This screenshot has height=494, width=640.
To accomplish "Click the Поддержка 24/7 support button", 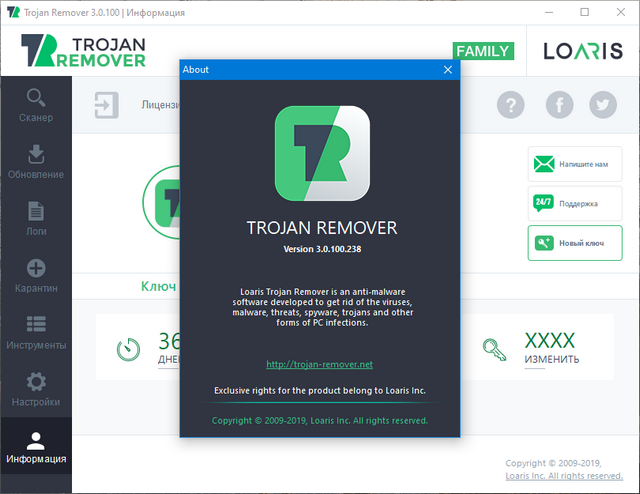I will pos(575,203).
